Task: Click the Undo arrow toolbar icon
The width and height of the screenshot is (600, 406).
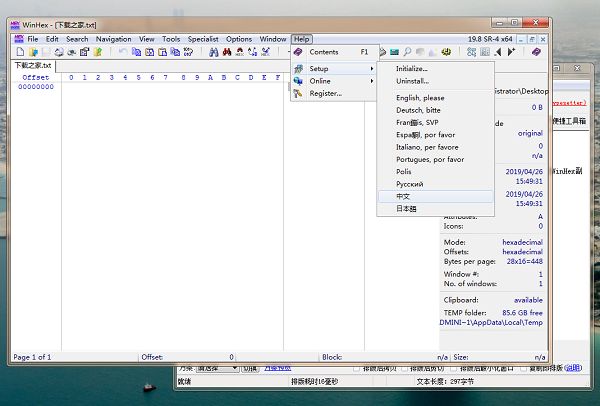Action: tap(123, 52)
